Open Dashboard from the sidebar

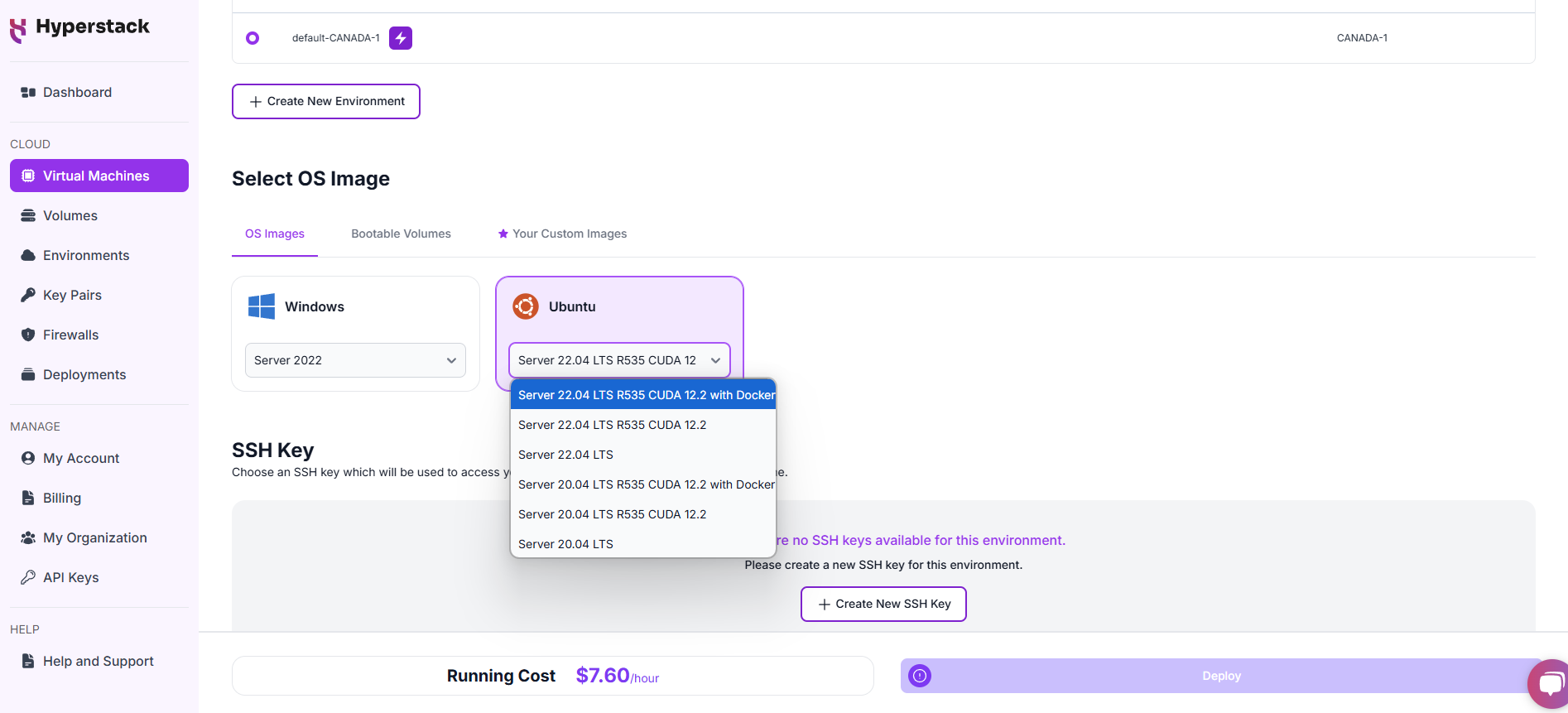[x=77, y=92]
